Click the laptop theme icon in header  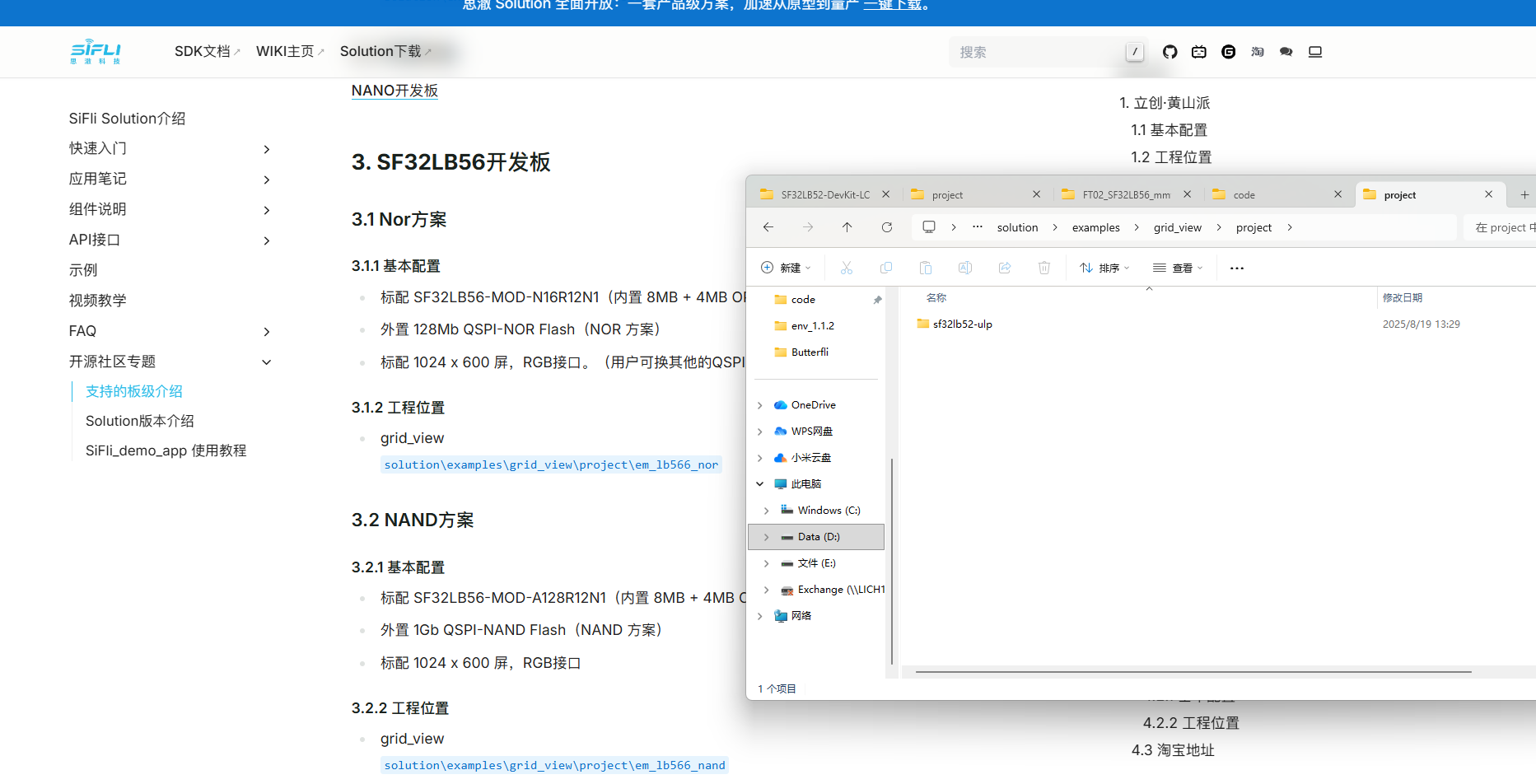(1315, 52)
